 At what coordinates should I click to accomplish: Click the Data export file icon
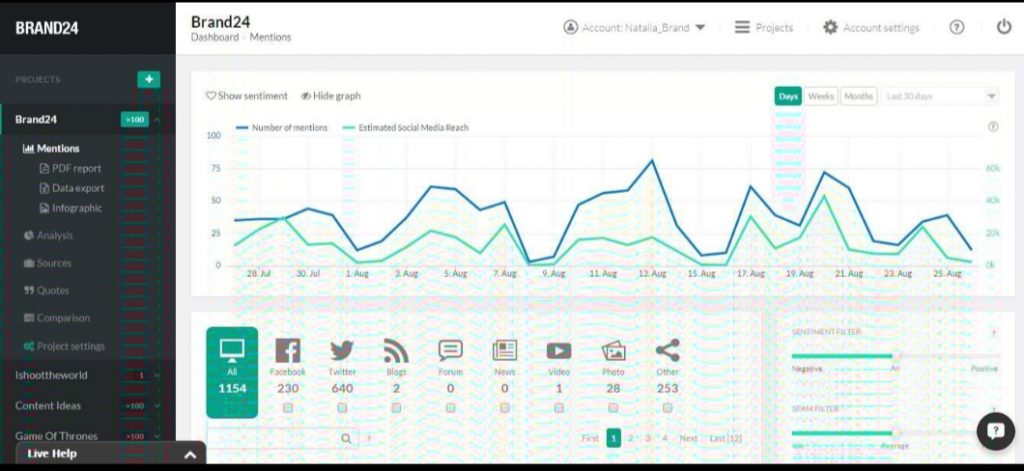(44, 188)
